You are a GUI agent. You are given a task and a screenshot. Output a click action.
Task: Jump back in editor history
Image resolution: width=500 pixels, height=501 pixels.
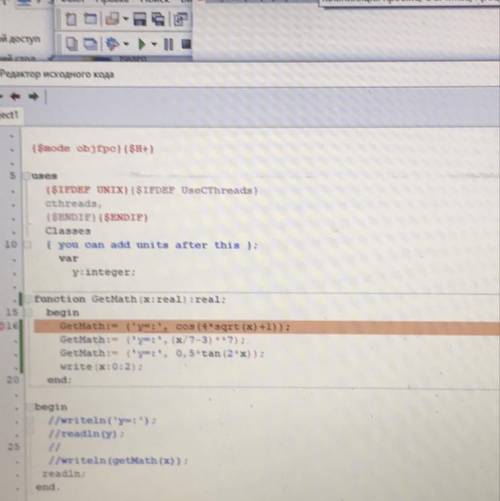[15, 97]
